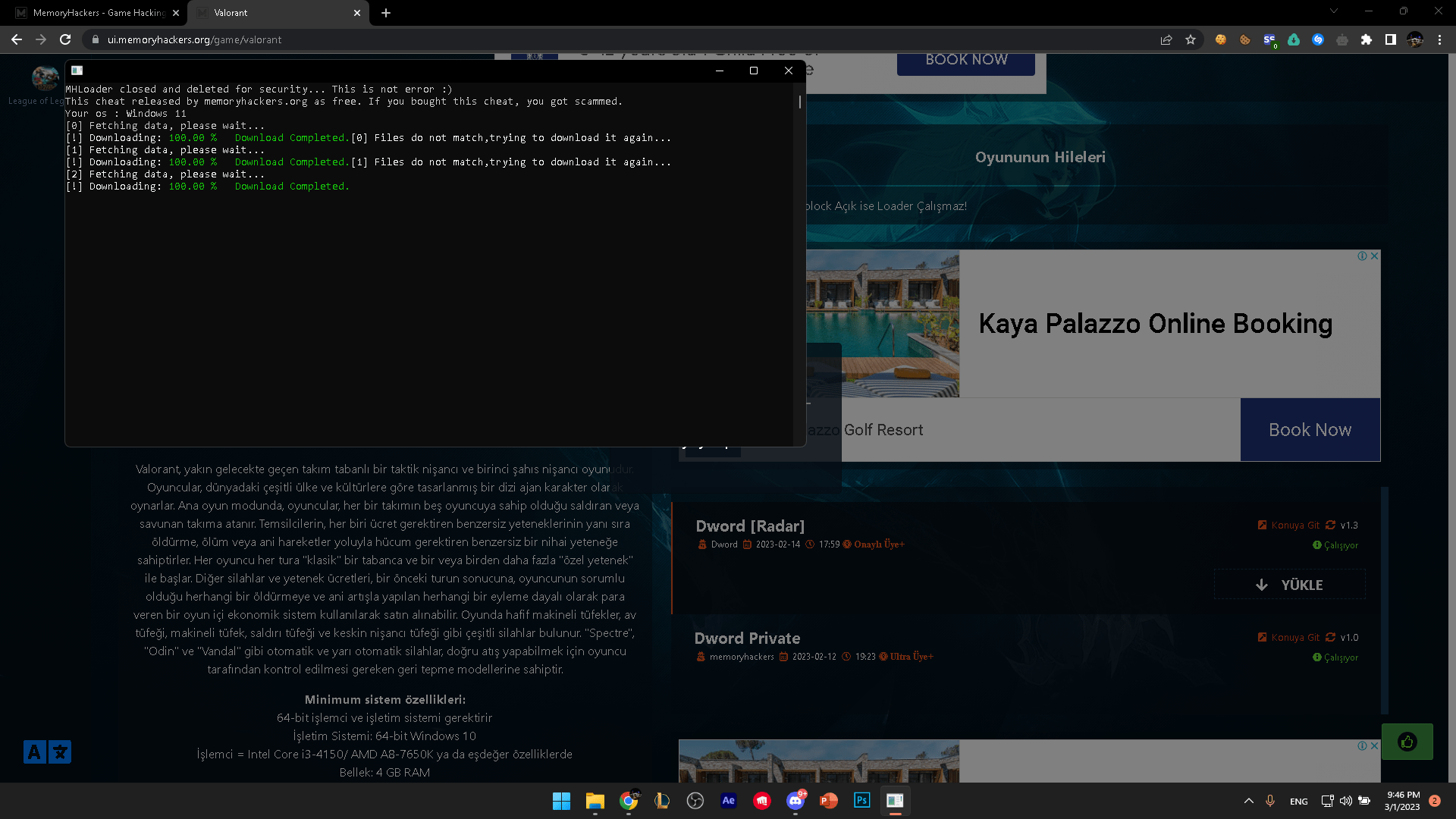
Task: Launch League of Legends from taskbar
Action: pos(662,801)
